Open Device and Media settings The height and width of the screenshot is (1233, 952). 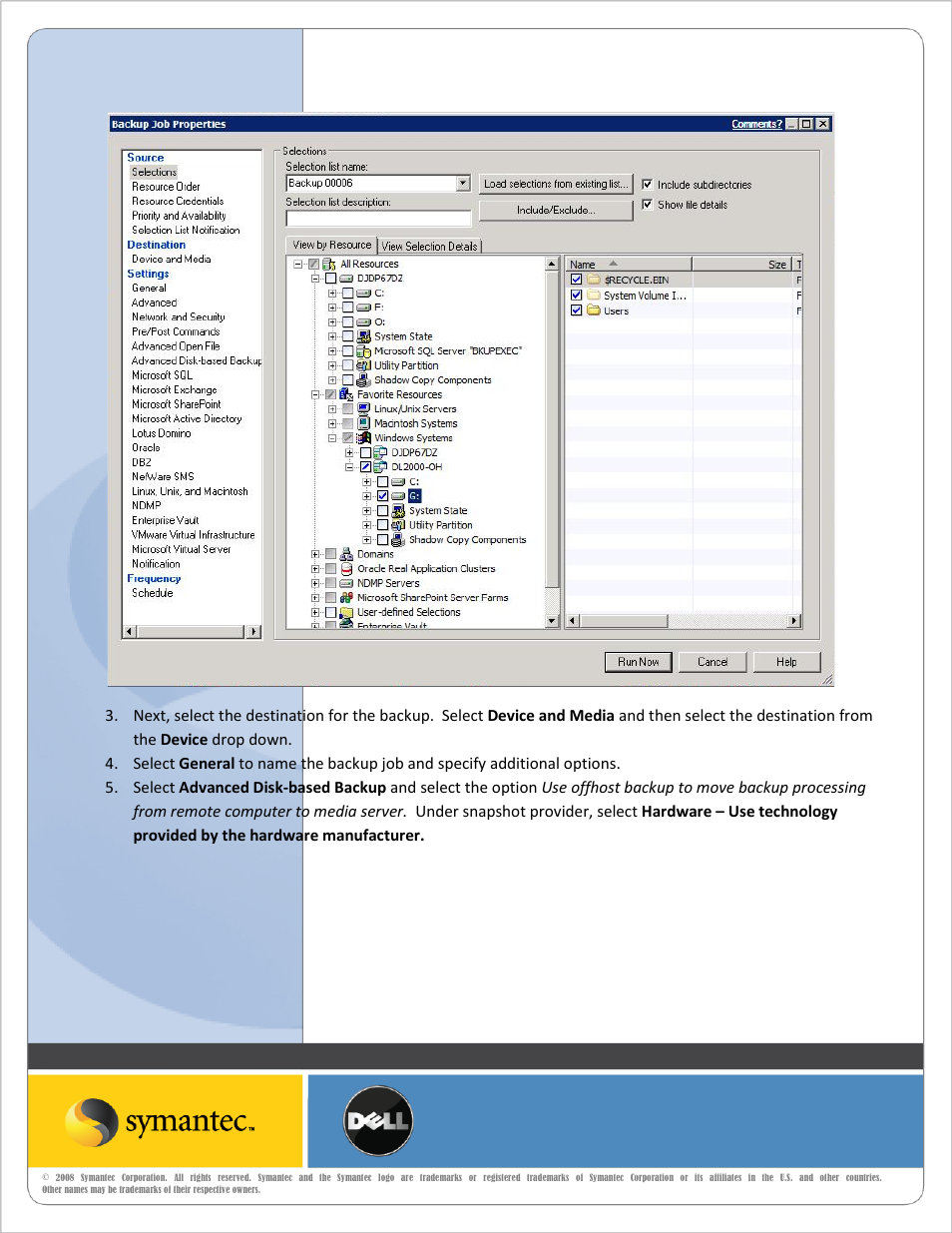(x=172, y=260)
